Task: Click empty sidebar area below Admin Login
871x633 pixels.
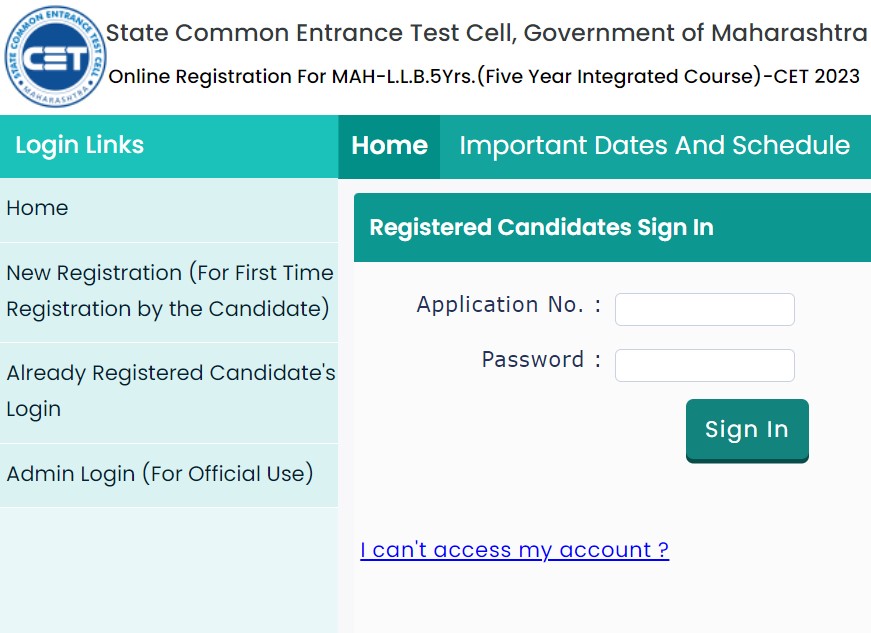Action: click(x=169, y=570)
